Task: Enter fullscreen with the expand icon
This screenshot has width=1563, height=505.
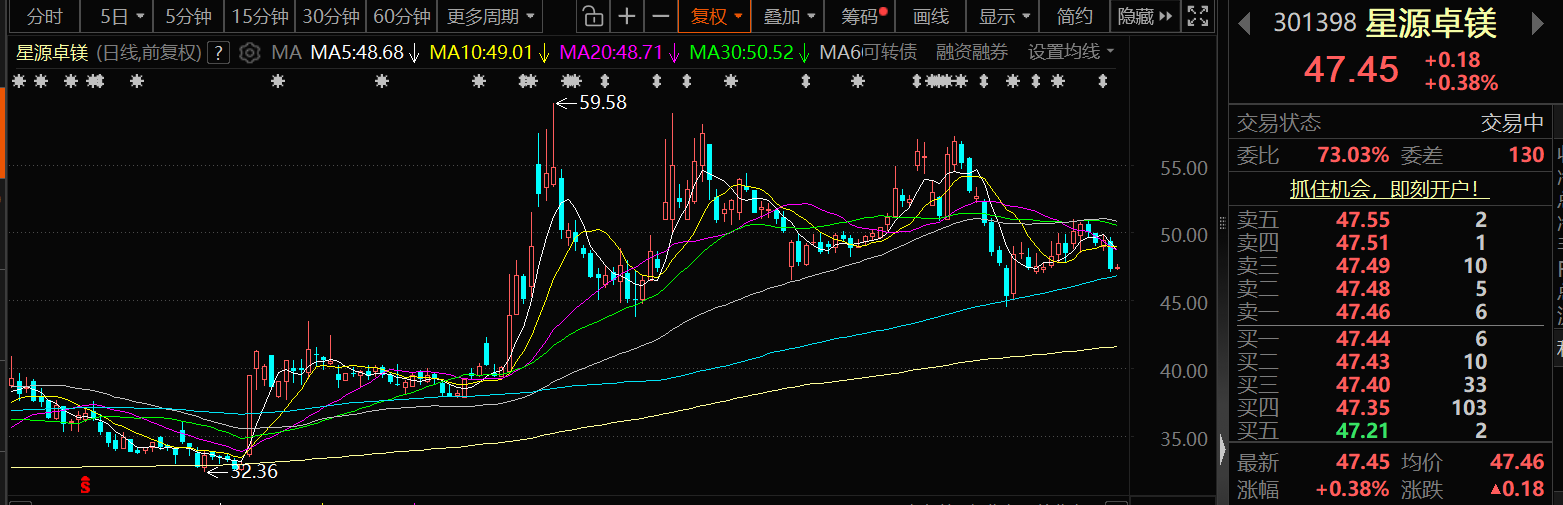Action: (1196, 17)
